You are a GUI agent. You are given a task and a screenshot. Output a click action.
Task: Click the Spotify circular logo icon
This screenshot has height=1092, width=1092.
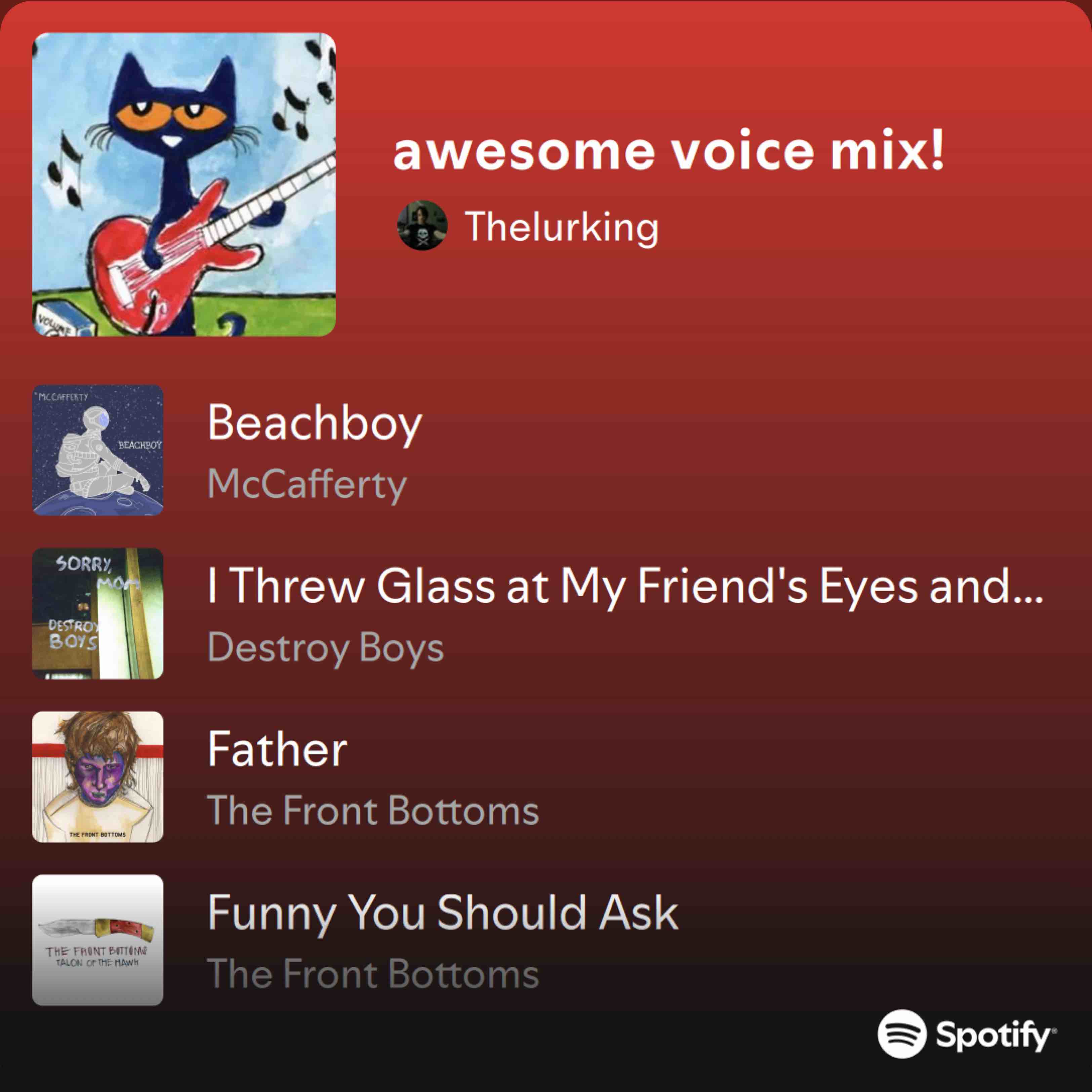coord(902,1033)
